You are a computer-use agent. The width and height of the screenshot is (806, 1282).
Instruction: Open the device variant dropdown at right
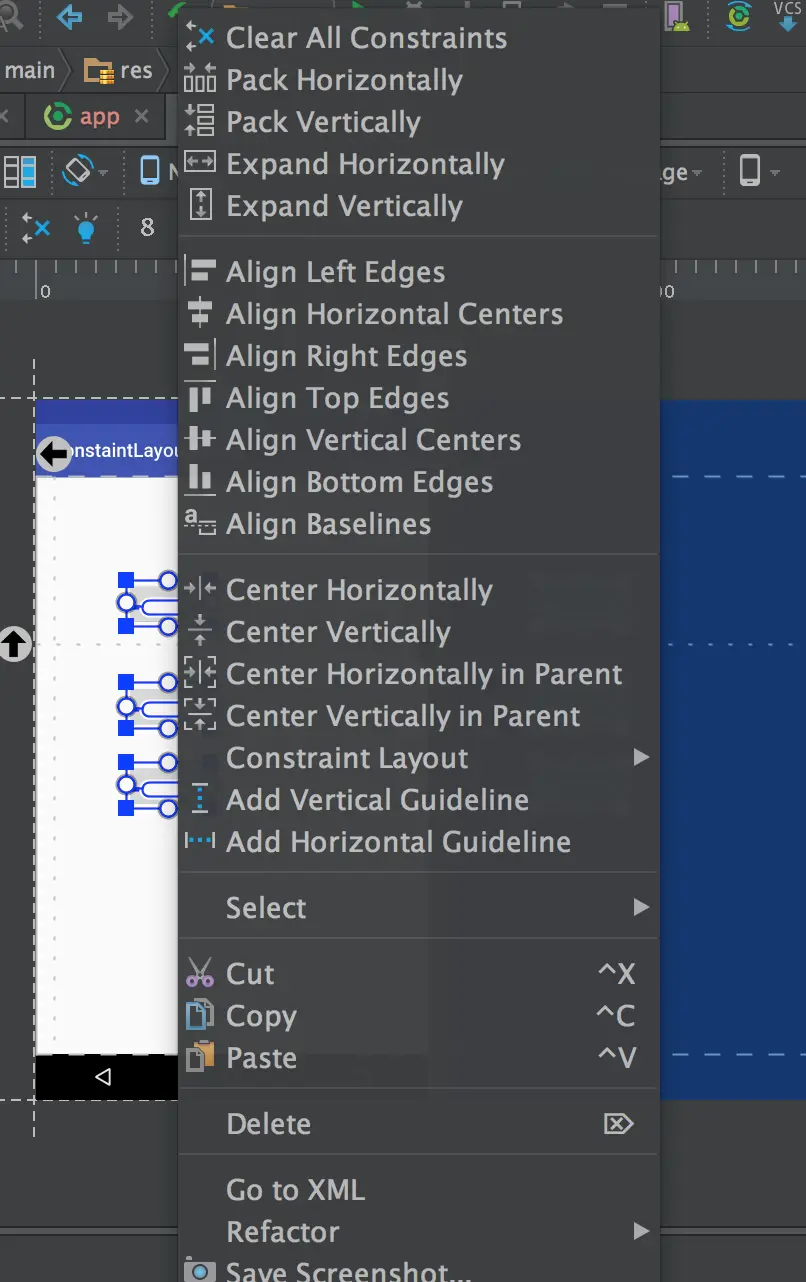tap(758, 171)
